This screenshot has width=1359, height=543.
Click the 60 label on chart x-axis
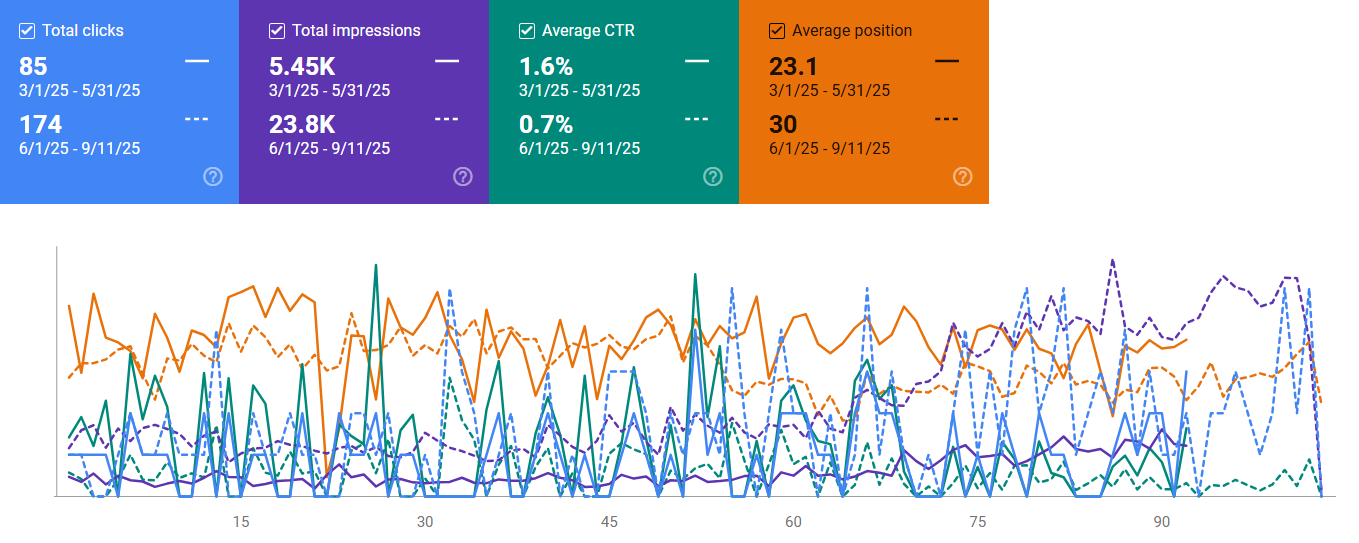(x=793, y=522)
